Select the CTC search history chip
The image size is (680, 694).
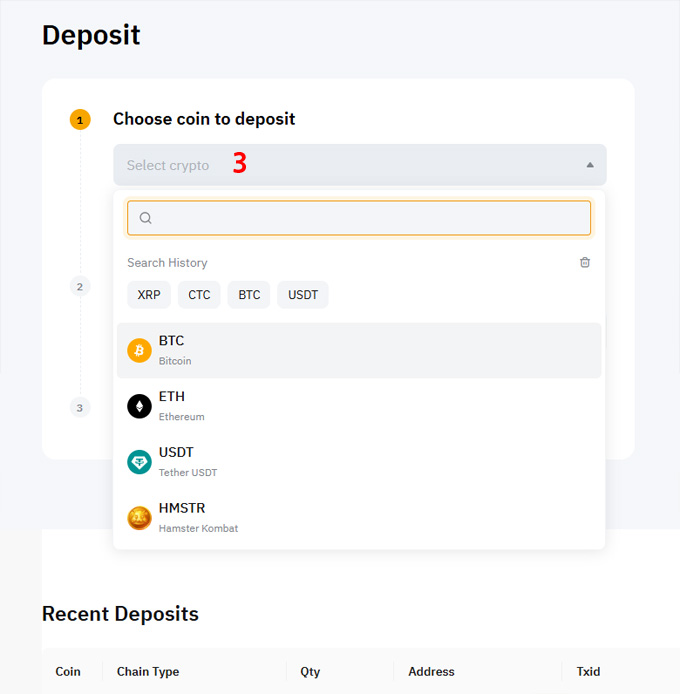pyautogui.click(x=199, y=295)
